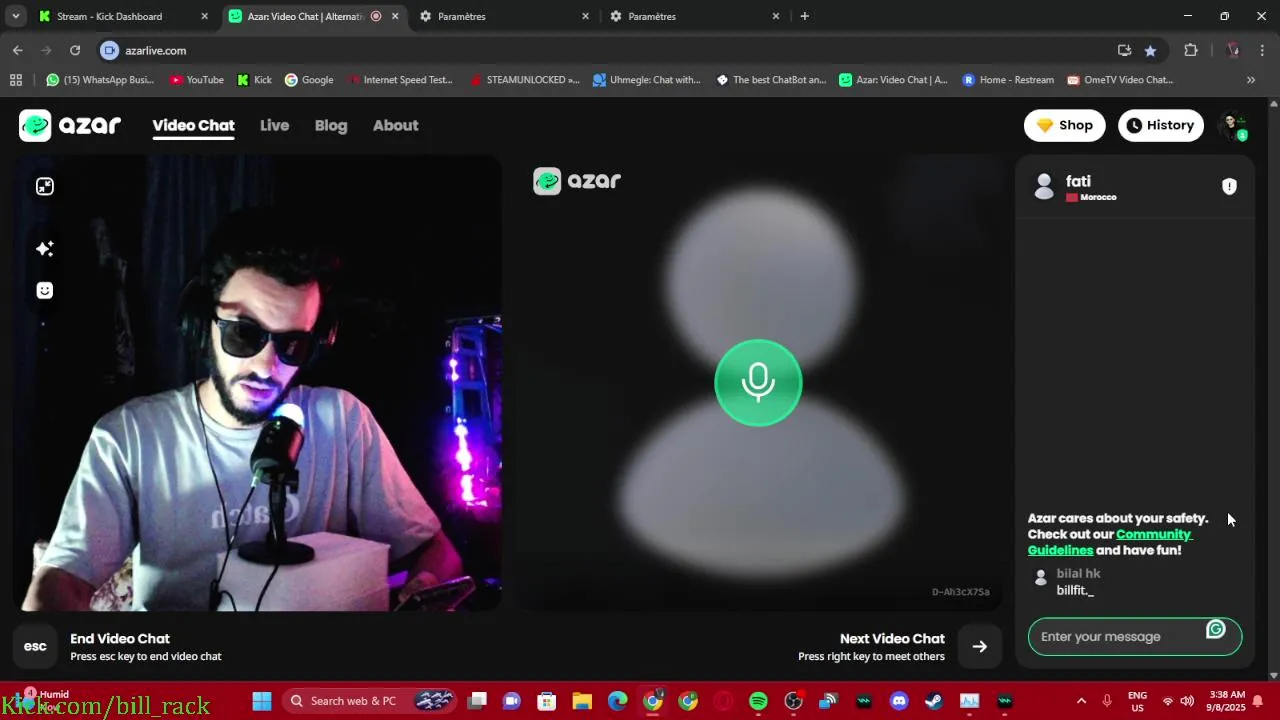Bookmark this page with the star

[x=1150, y=50]
